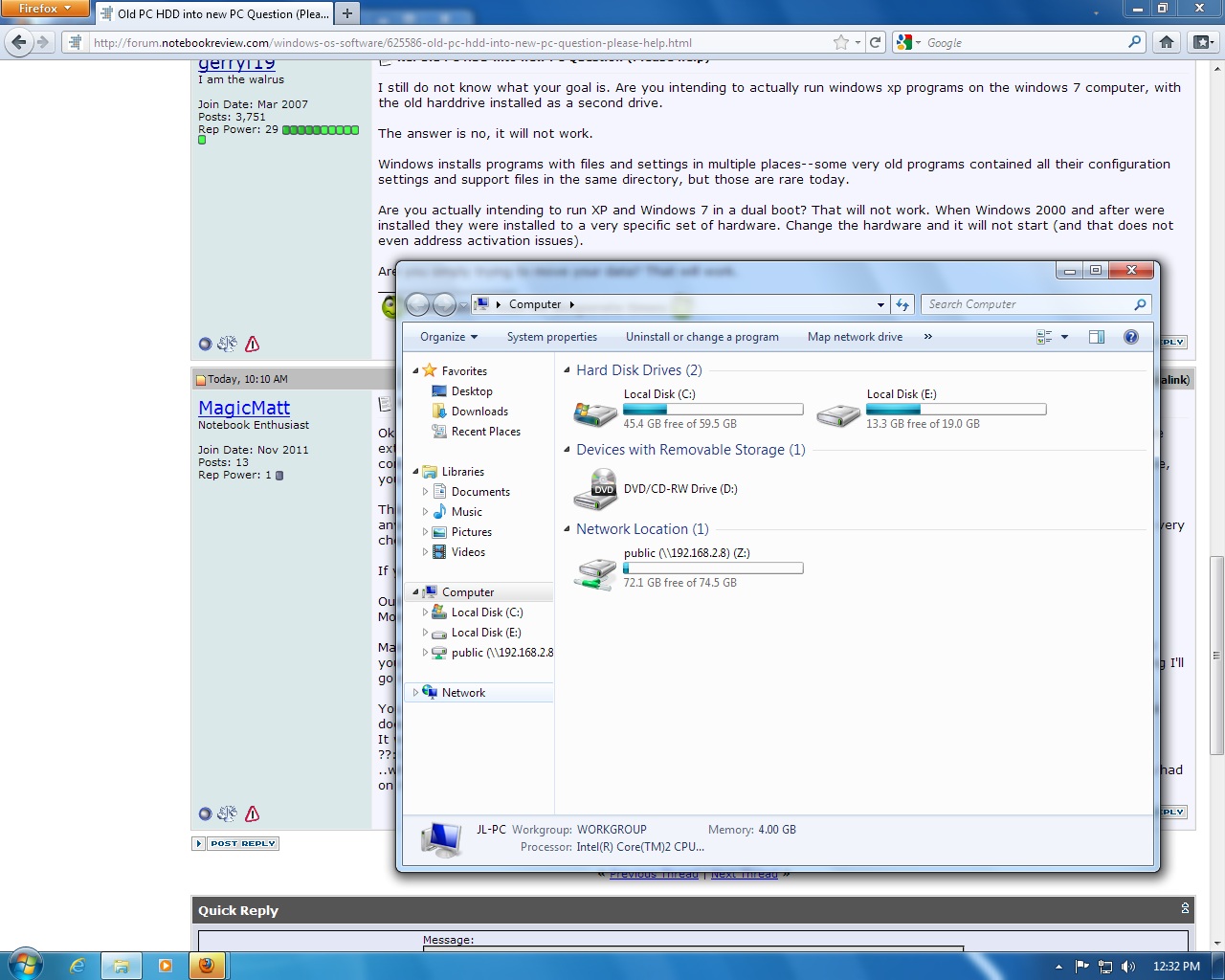Open Local Disk (E:) drive icon in main pane
Image resolution: width=1225 pixels, height=980 pixels.
[x=838, y=413]
